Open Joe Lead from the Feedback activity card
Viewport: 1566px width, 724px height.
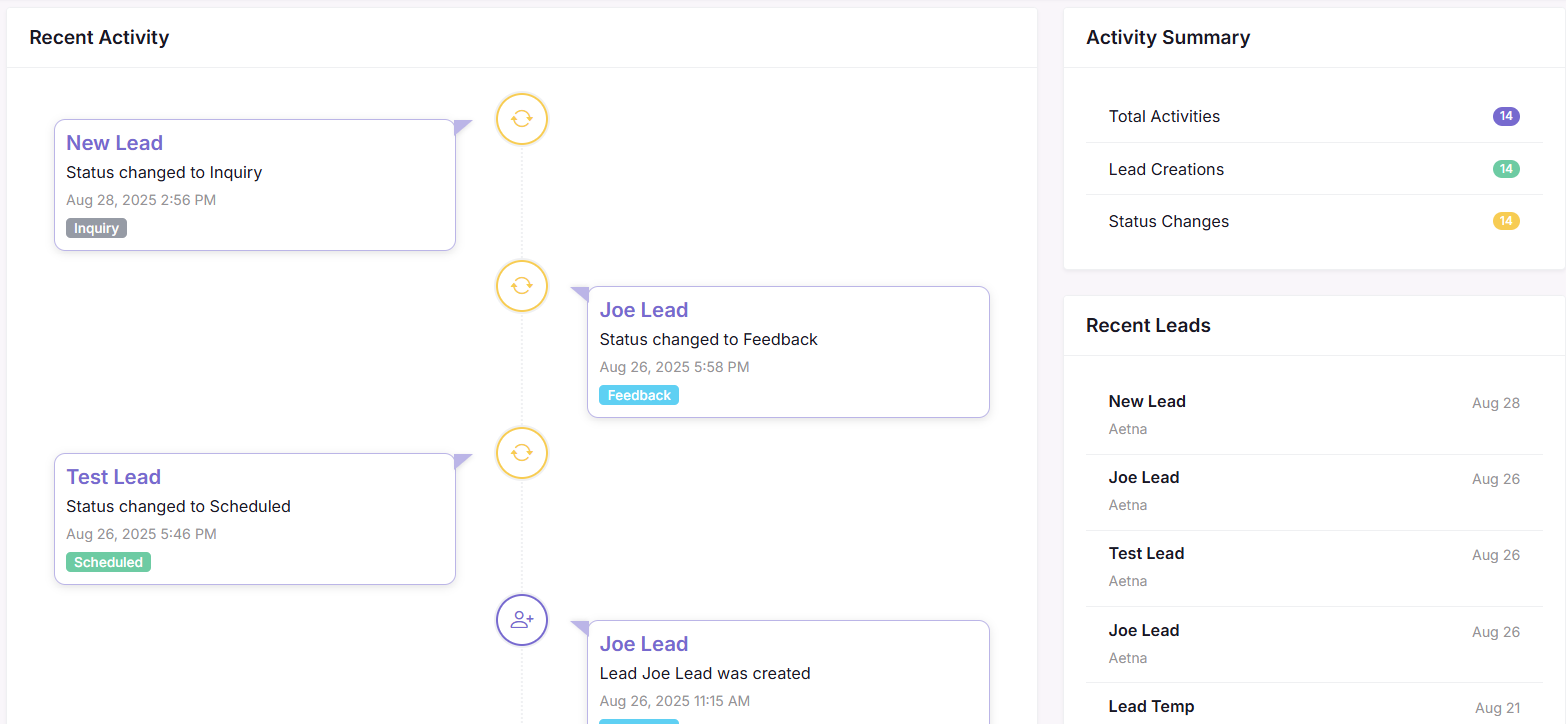(644, 310)
